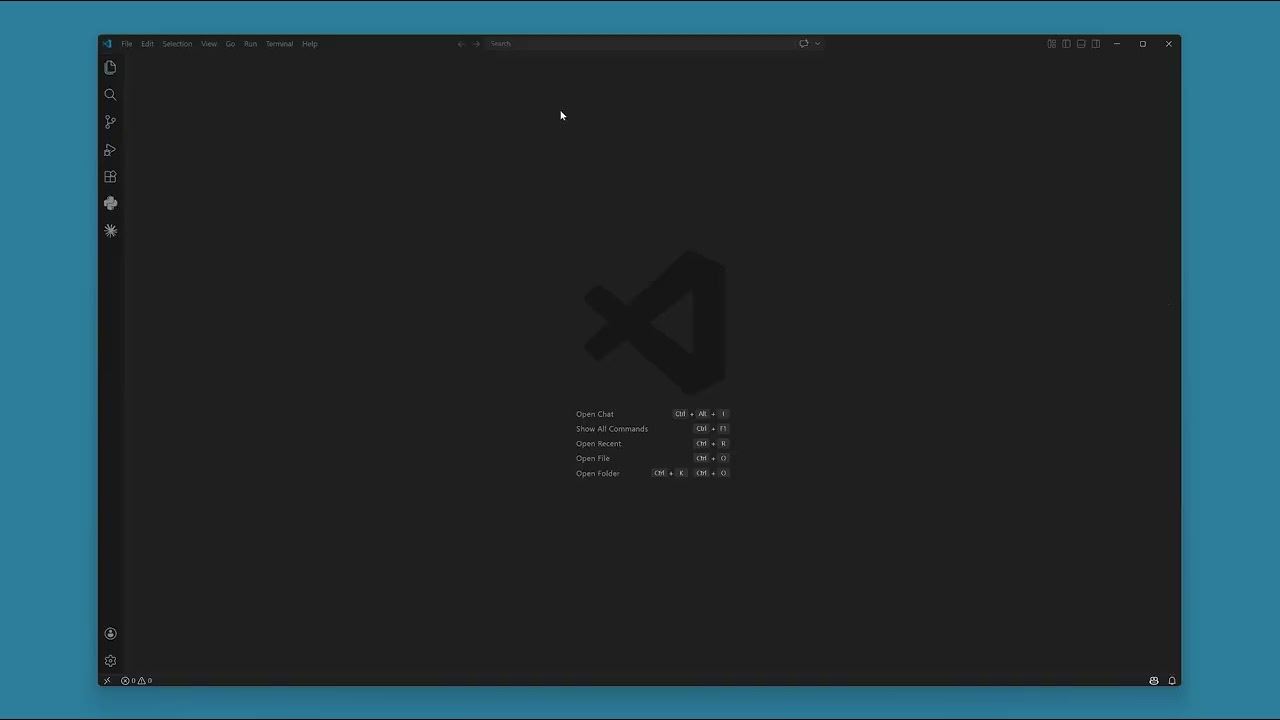Open the Terminal menu
Screen dimensions: 1280x720
[279, 44]
